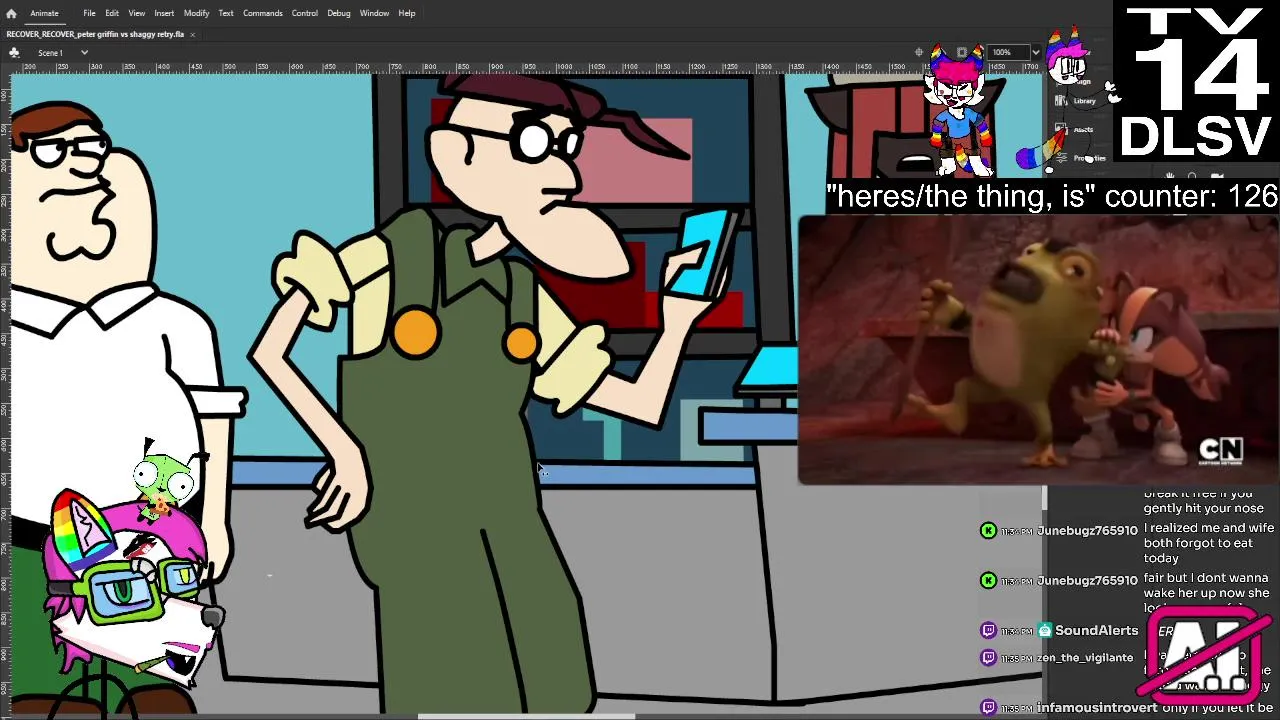1280x720 pixels.
Task: Click the Home icon in Animate
Action: (11, 13)
